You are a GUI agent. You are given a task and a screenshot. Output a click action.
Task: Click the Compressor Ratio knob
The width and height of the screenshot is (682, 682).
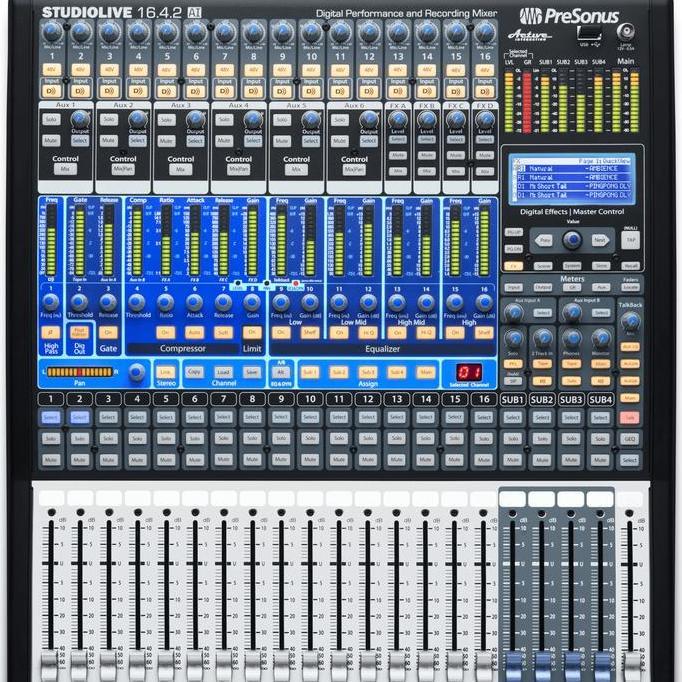coord(165,302)
